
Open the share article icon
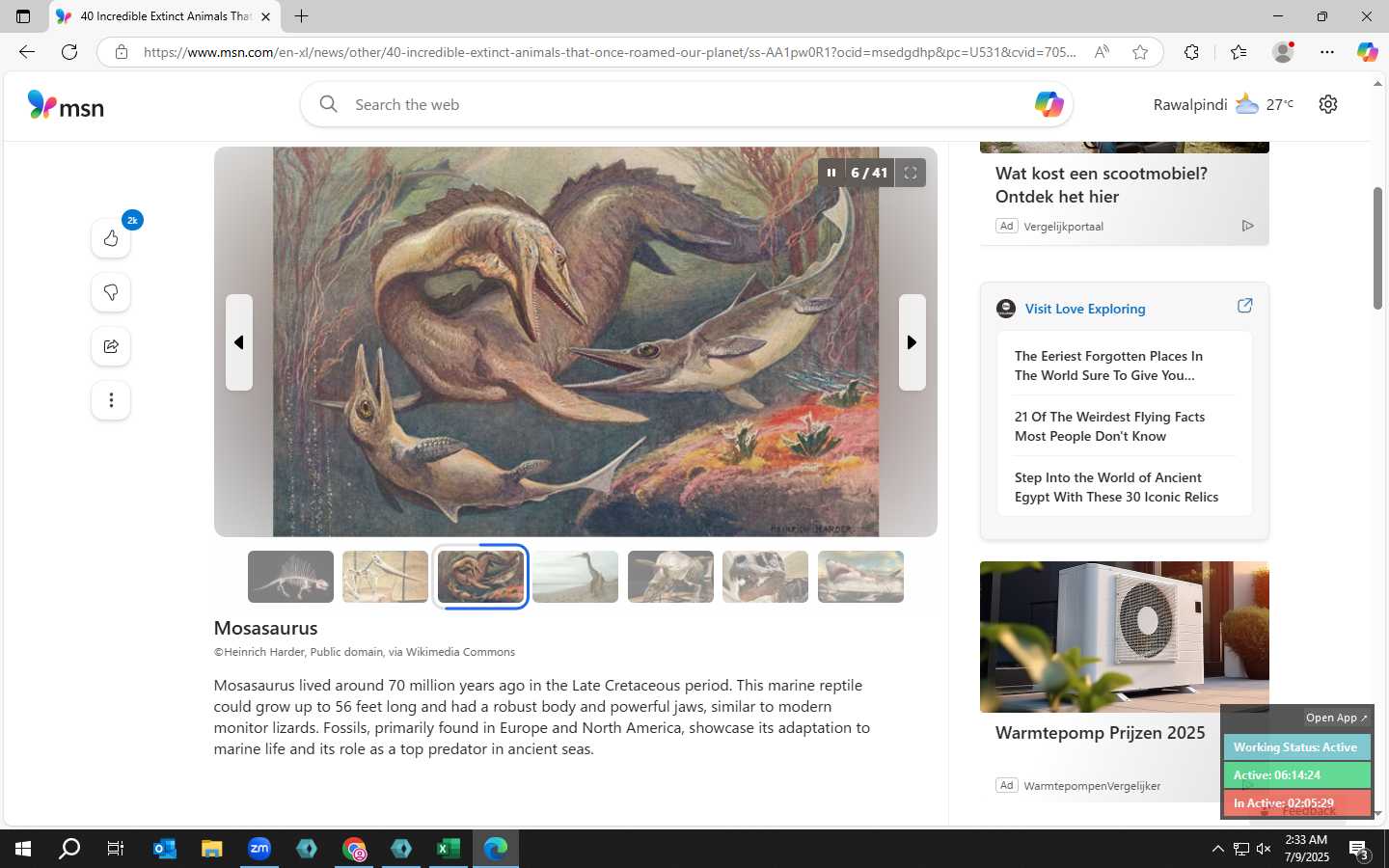pos(111,346)
